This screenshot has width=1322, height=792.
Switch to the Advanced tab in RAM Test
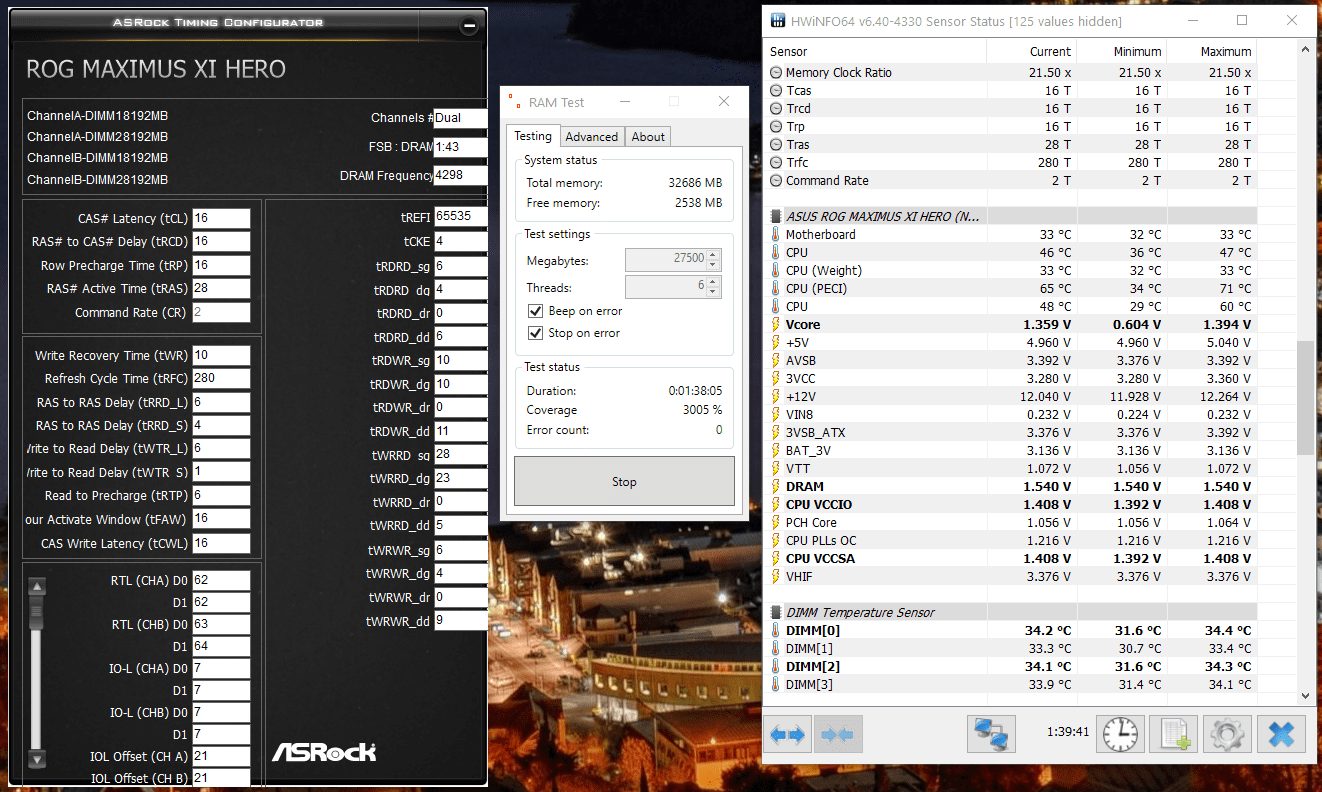(592, 137)
